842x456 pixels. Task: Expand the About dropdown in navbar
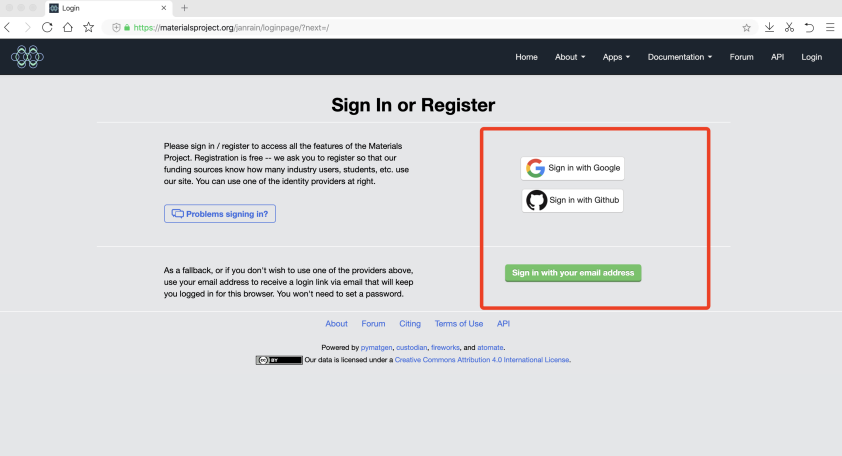tap(570, 57)
